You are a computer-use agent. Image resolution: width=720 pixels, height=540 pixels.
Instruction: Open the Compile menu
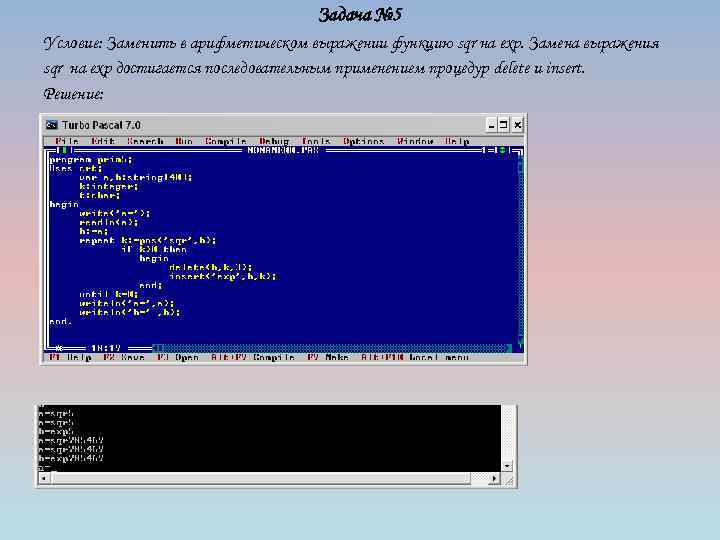pos(225,141)
